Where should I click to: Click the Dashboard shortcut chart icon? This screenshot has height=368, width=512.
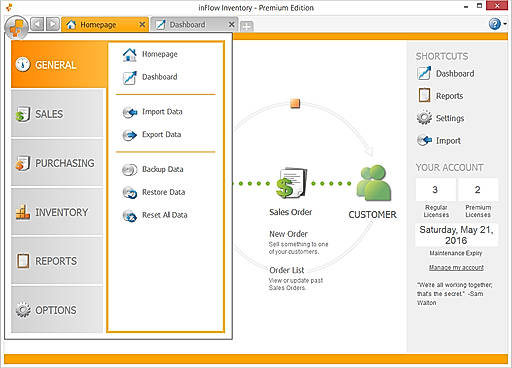pyautogui.click(x=424, y=73)
